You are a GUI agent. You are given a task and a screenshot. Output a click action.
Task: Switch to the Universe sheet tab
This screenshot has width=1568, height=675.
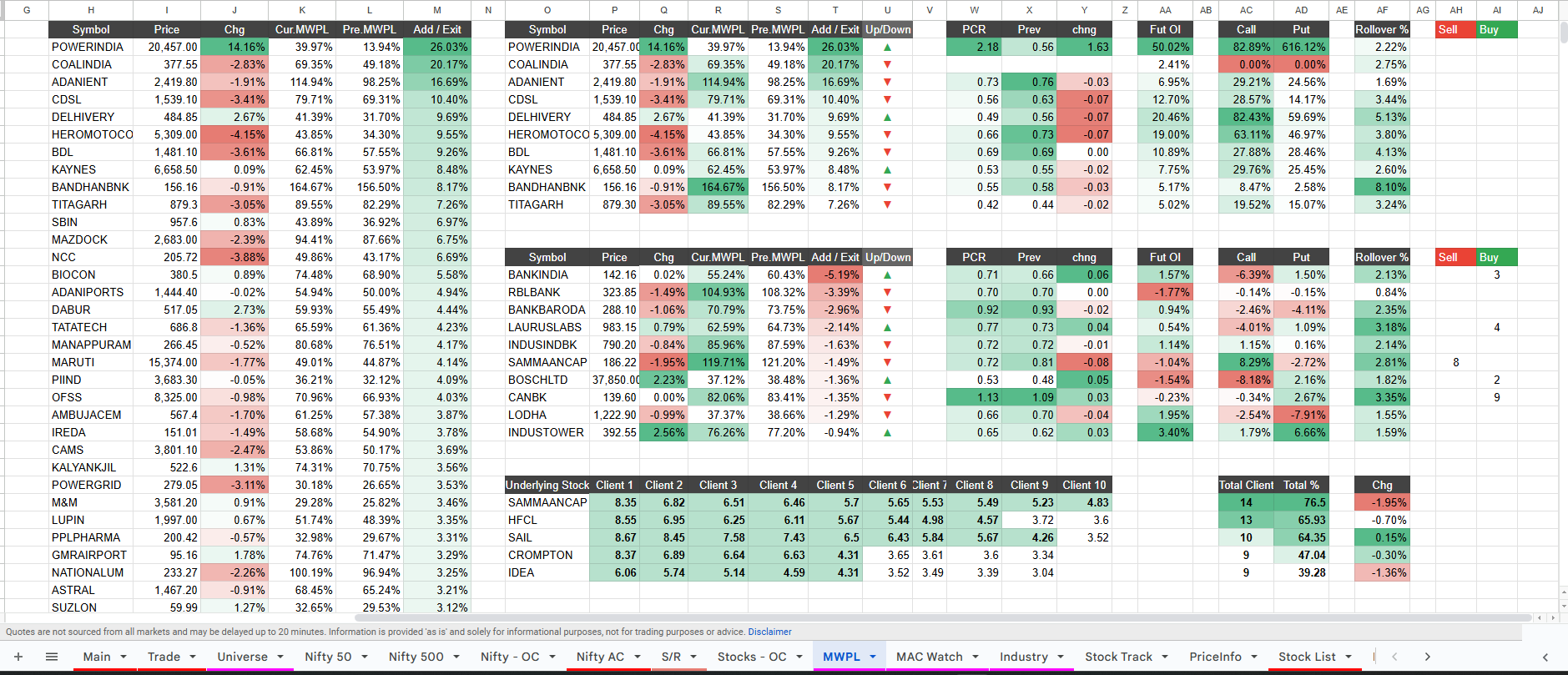click(x=242, y=657)
